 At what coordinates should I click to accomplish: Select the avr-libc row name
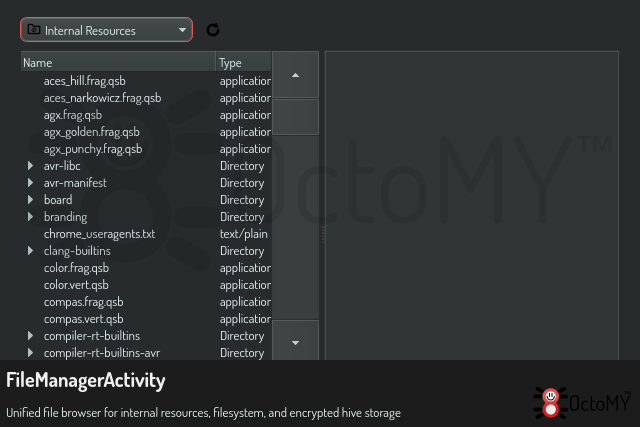click(x=62, y=166)
